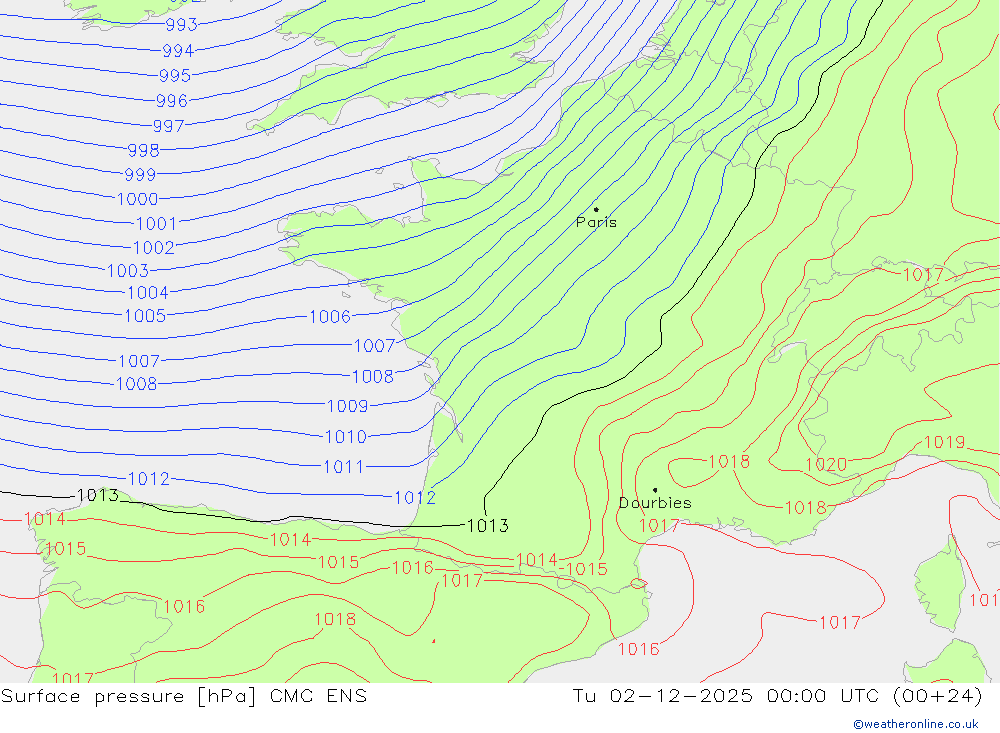Pick the 999 isobar label
Image resolution: width=1000 pixels, height=733 pixels.
click(140, 175)
